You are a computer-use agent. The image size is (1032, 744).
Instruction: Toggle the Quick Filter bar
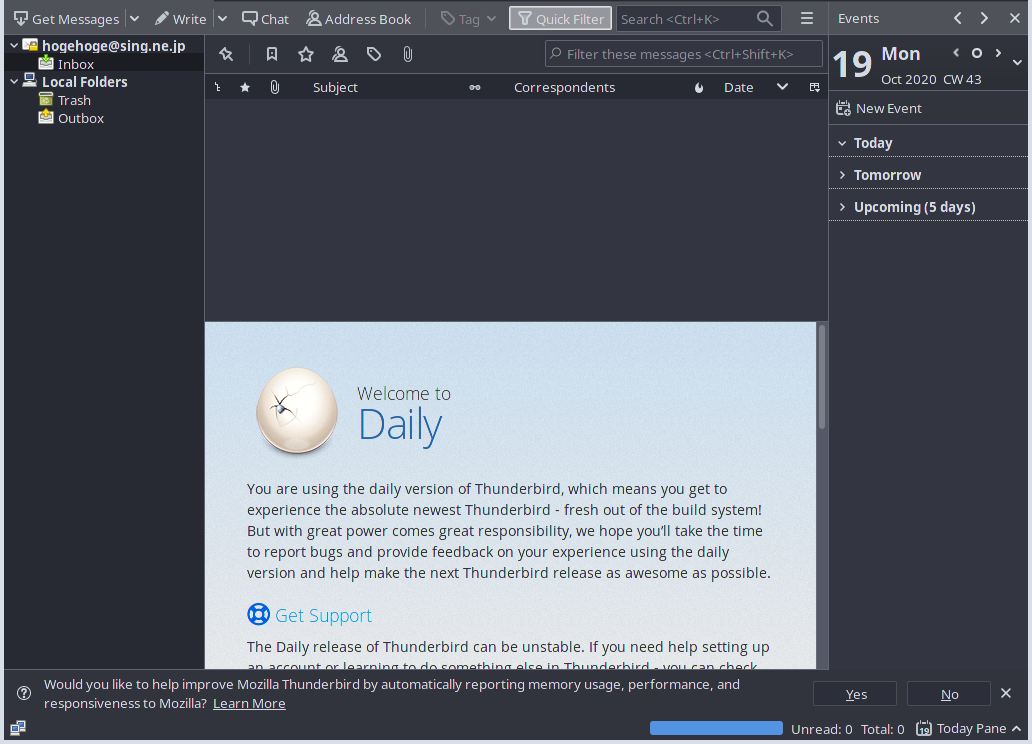coord(560,19)
